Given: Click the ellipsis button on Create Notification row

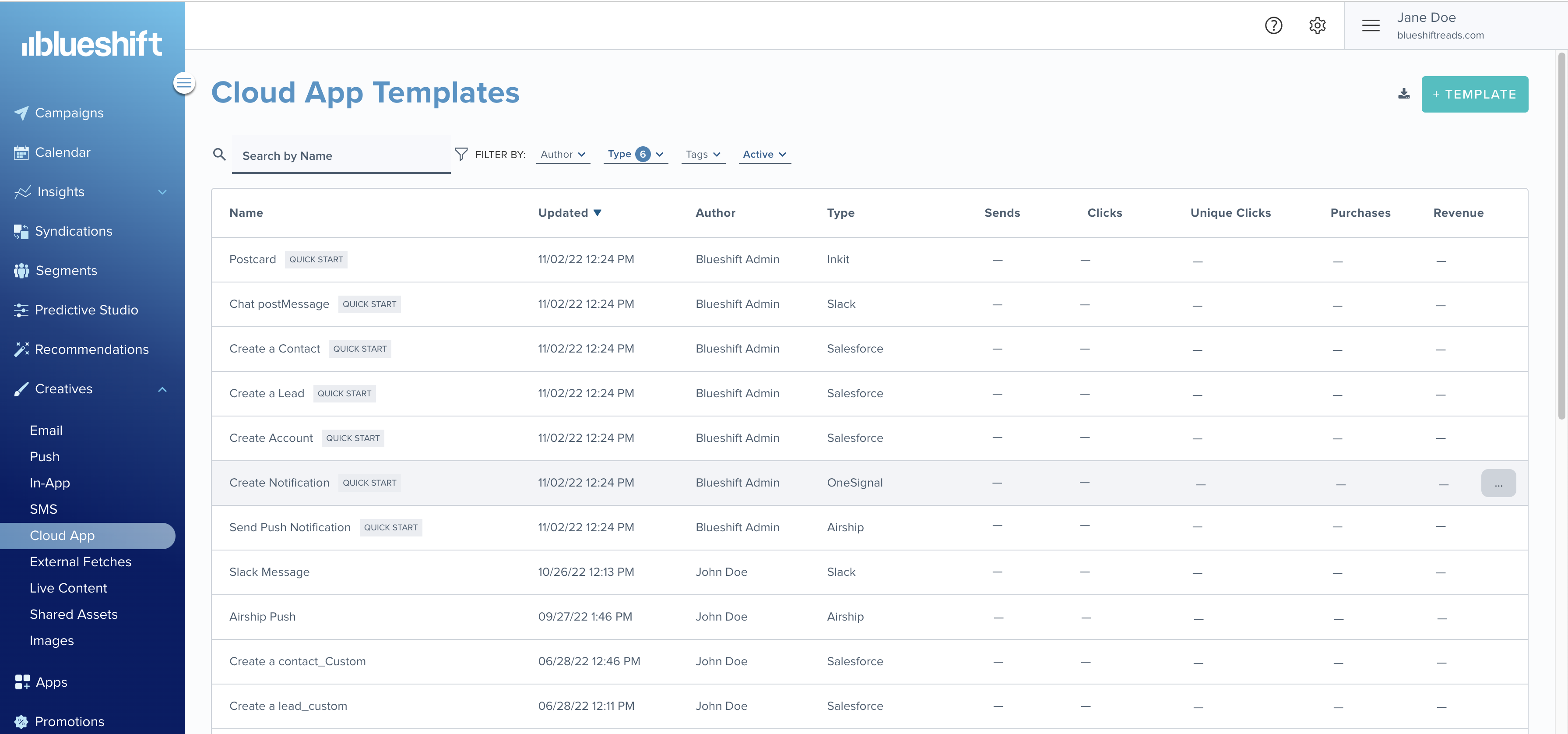Looking at the screenshot, I should tap(1498, 483).
